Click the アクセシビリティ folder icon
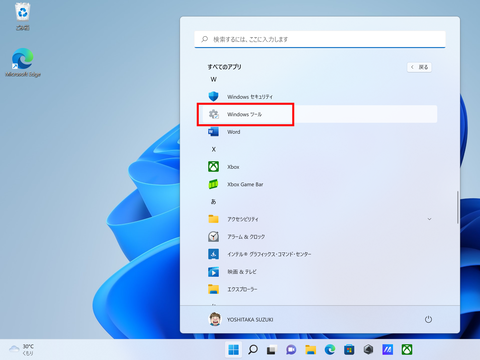Image resolution: width=480 pixels, height=360 pixels. pos(213,219)
